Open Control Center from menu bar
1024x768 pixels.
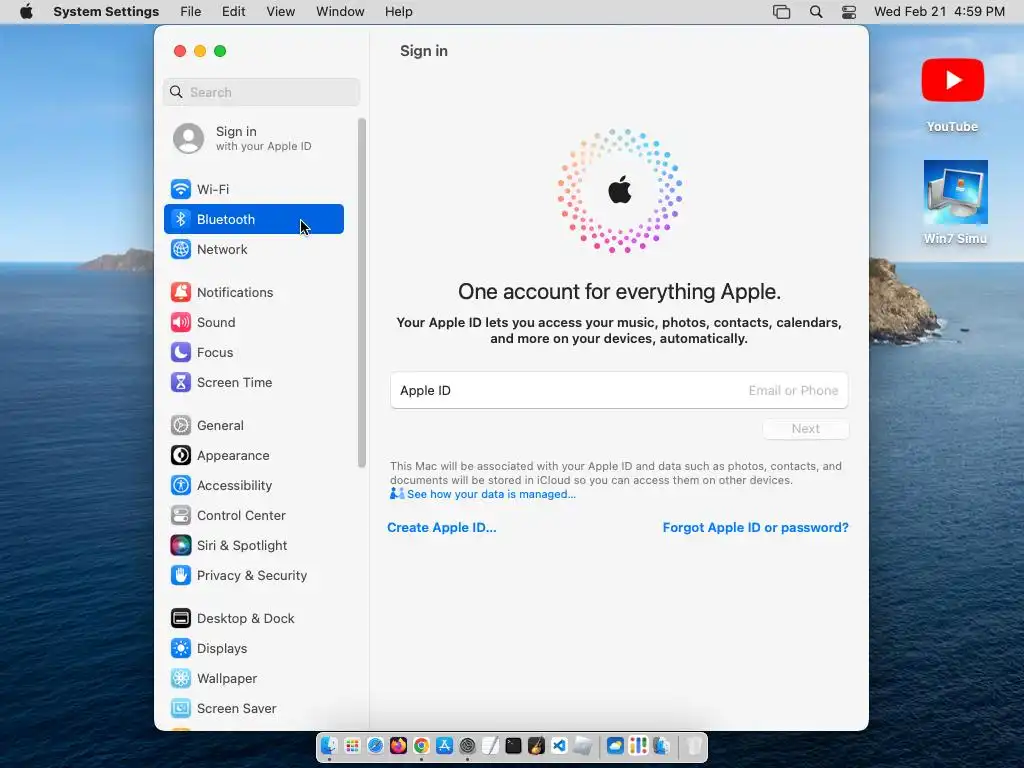click(x=848, y=12)
